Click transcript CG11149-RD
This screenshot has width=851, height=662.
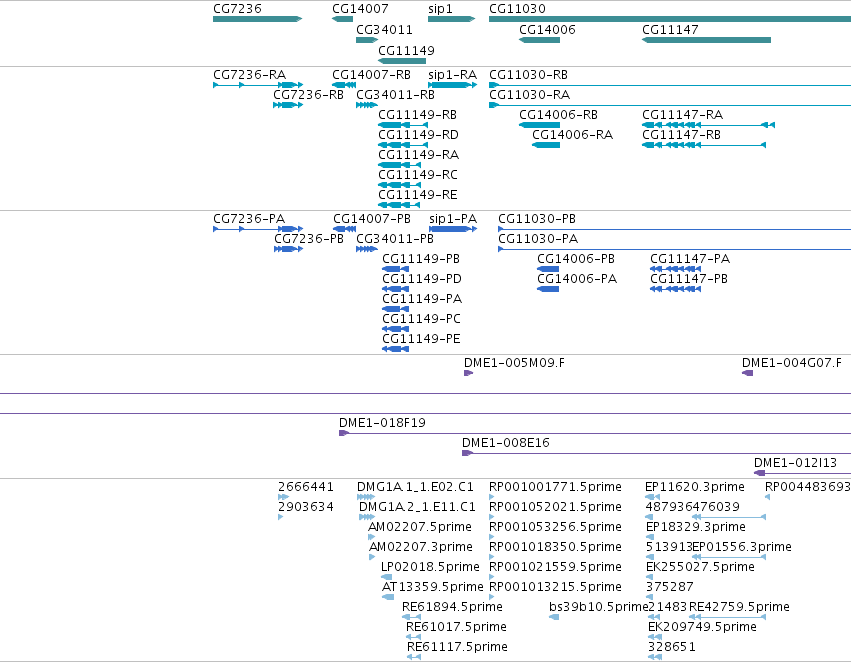[x=403, y=145]
